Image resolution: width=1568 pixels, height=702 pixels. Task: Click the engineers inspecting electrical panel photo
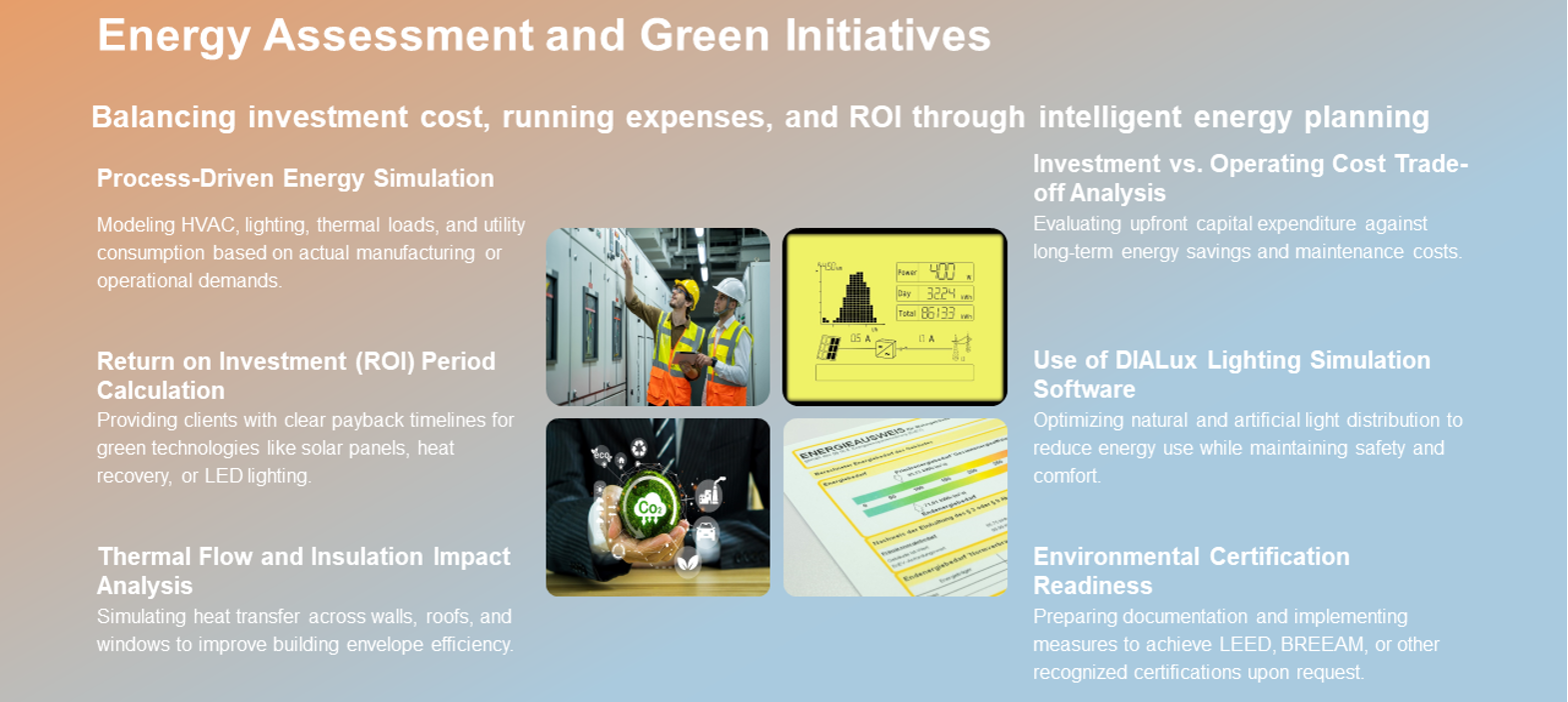pos(658,317)
